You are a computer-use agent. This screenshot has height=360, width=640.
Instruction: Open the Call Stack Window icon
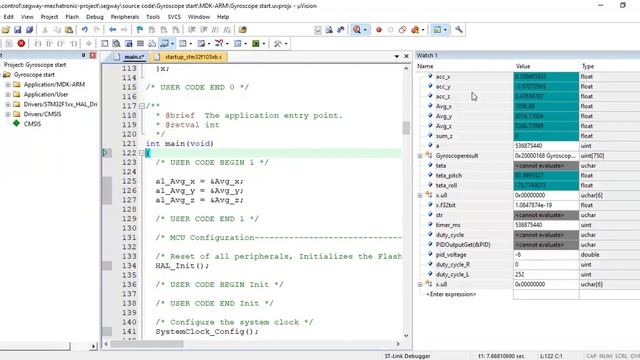(152, 43)
